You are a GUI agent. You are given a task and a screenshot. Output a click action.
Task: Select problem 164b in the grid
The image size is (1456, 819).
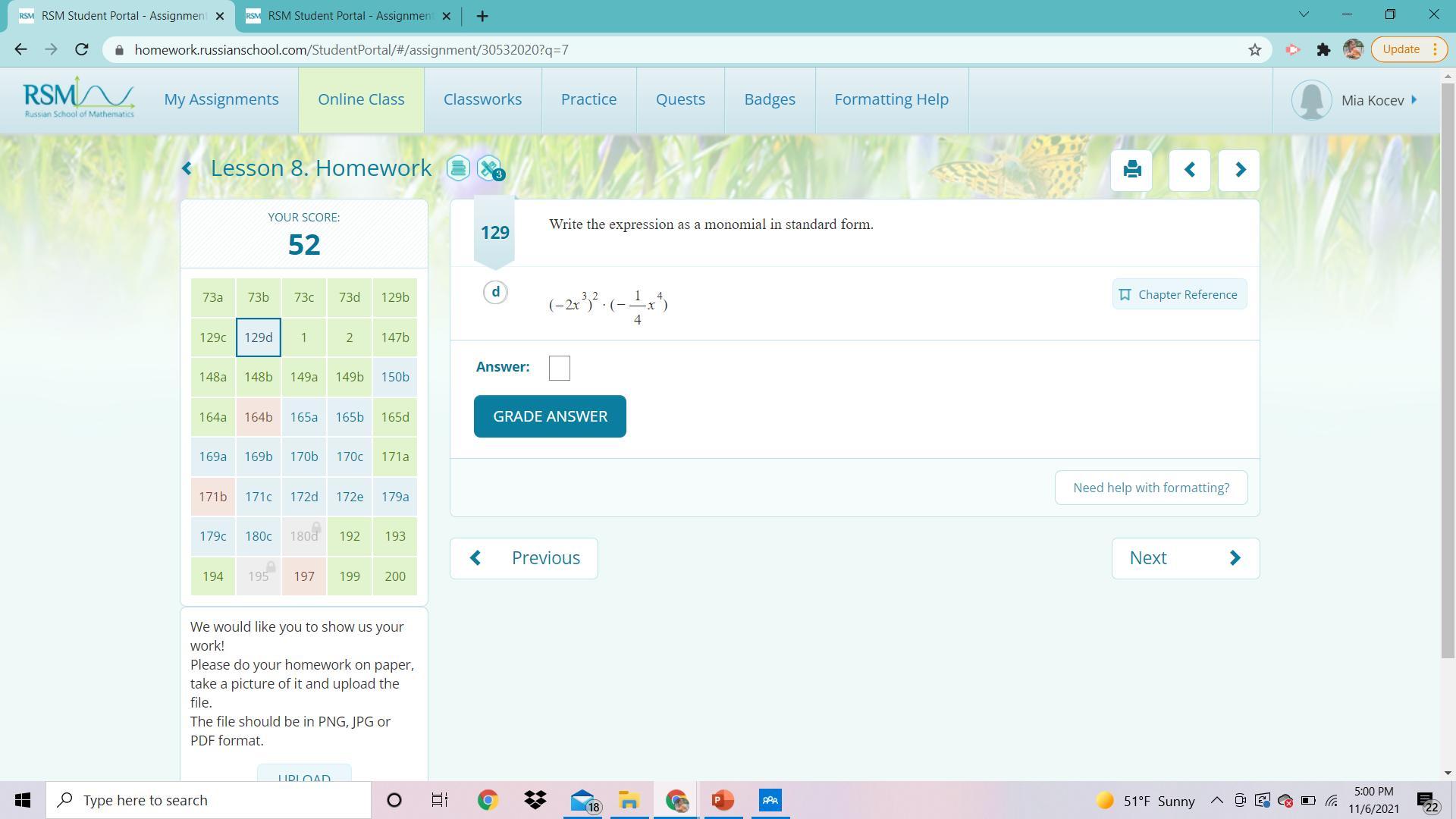click(x=258, y=417)
